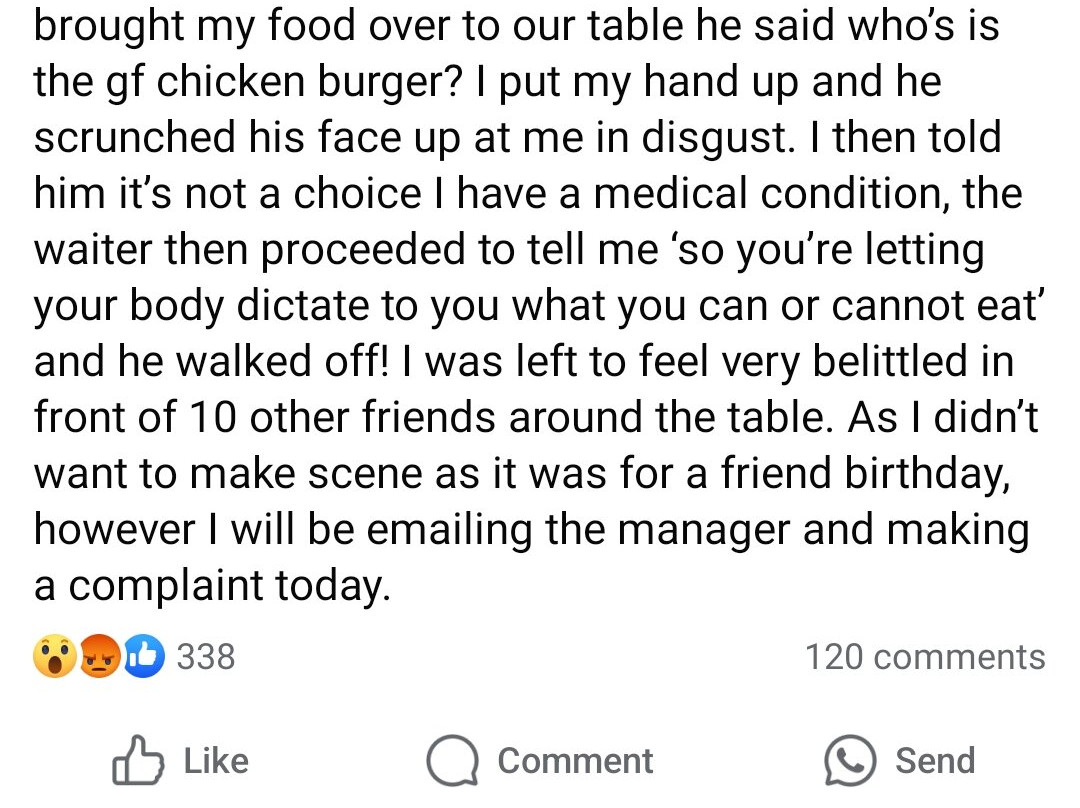Click the Like text label
Image resolution: width=1080 pixels, height=808 pixels.
[216, 761]
